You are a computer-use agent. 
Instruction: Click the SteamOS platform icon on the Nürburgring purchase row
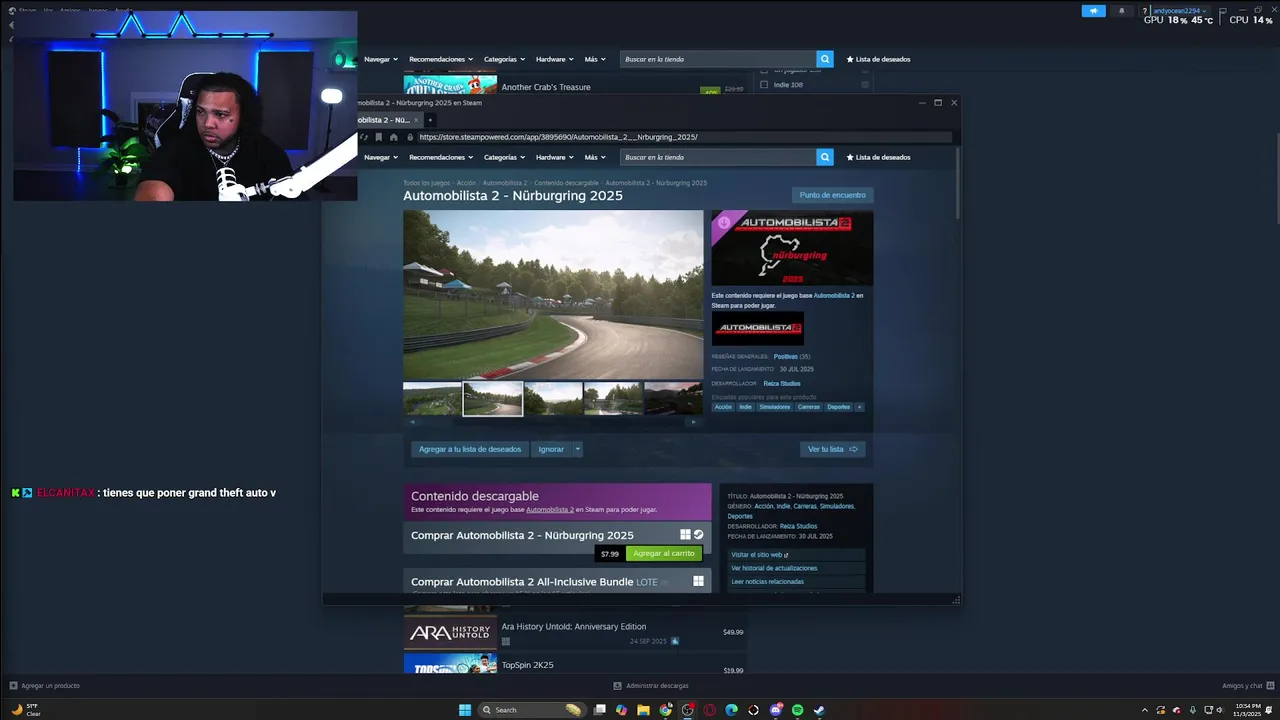[698, 535]
